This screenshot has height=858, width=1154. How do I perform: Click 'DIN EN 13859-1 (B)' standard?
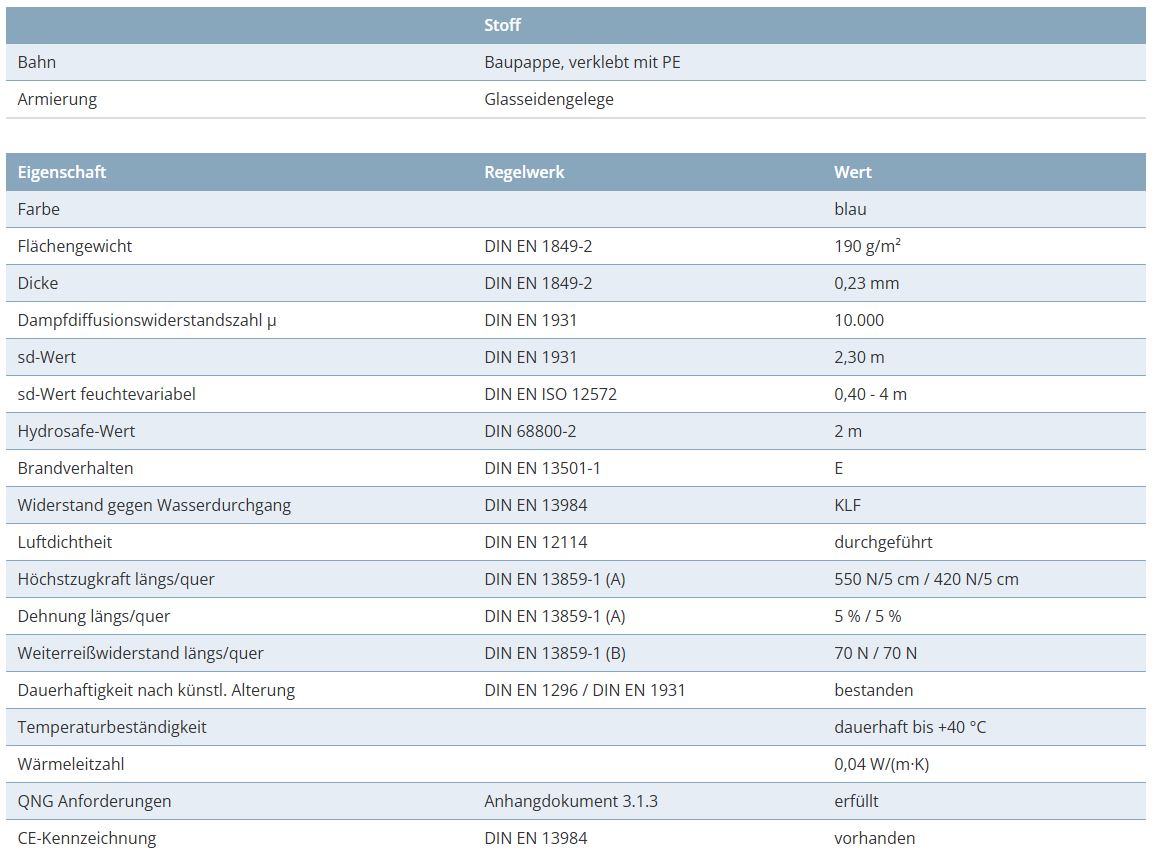pos(555,653)
